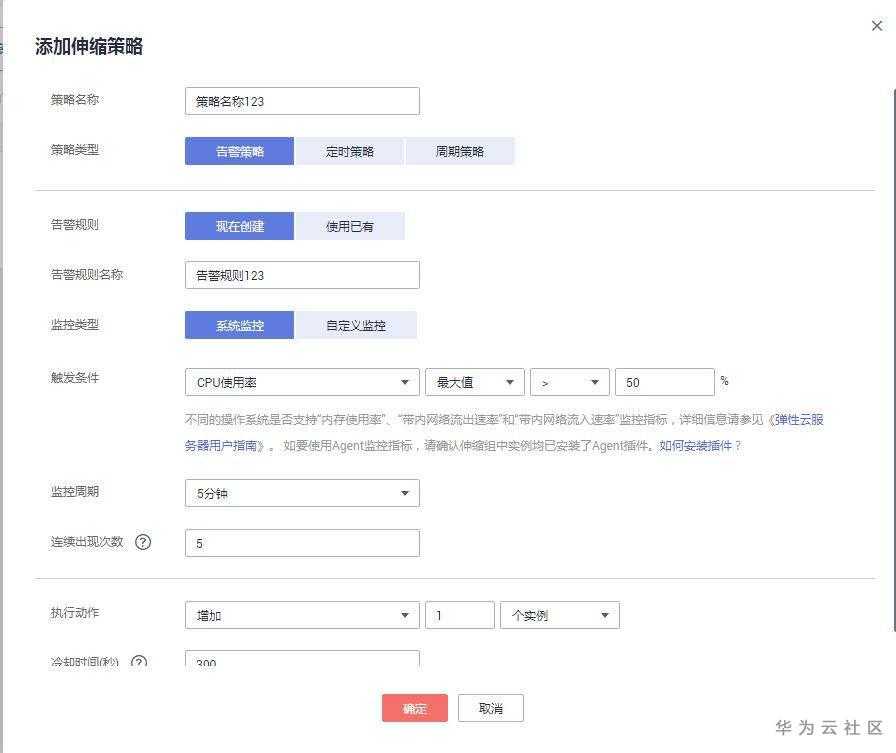Open the 个实例 unit dropdown
Screen dimensions: 896x753
pos(559,615)
